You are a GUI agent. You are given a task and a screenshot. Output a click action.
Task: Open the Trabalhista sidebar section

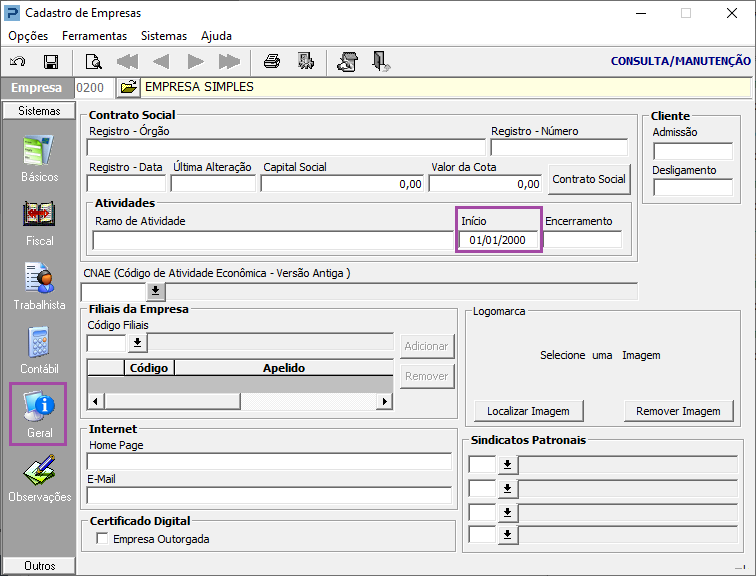pos(40,287)
